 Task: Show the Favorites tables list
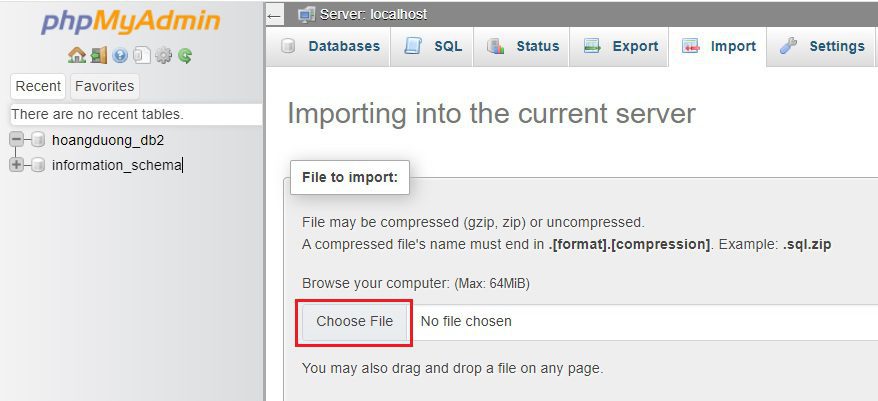104,86
